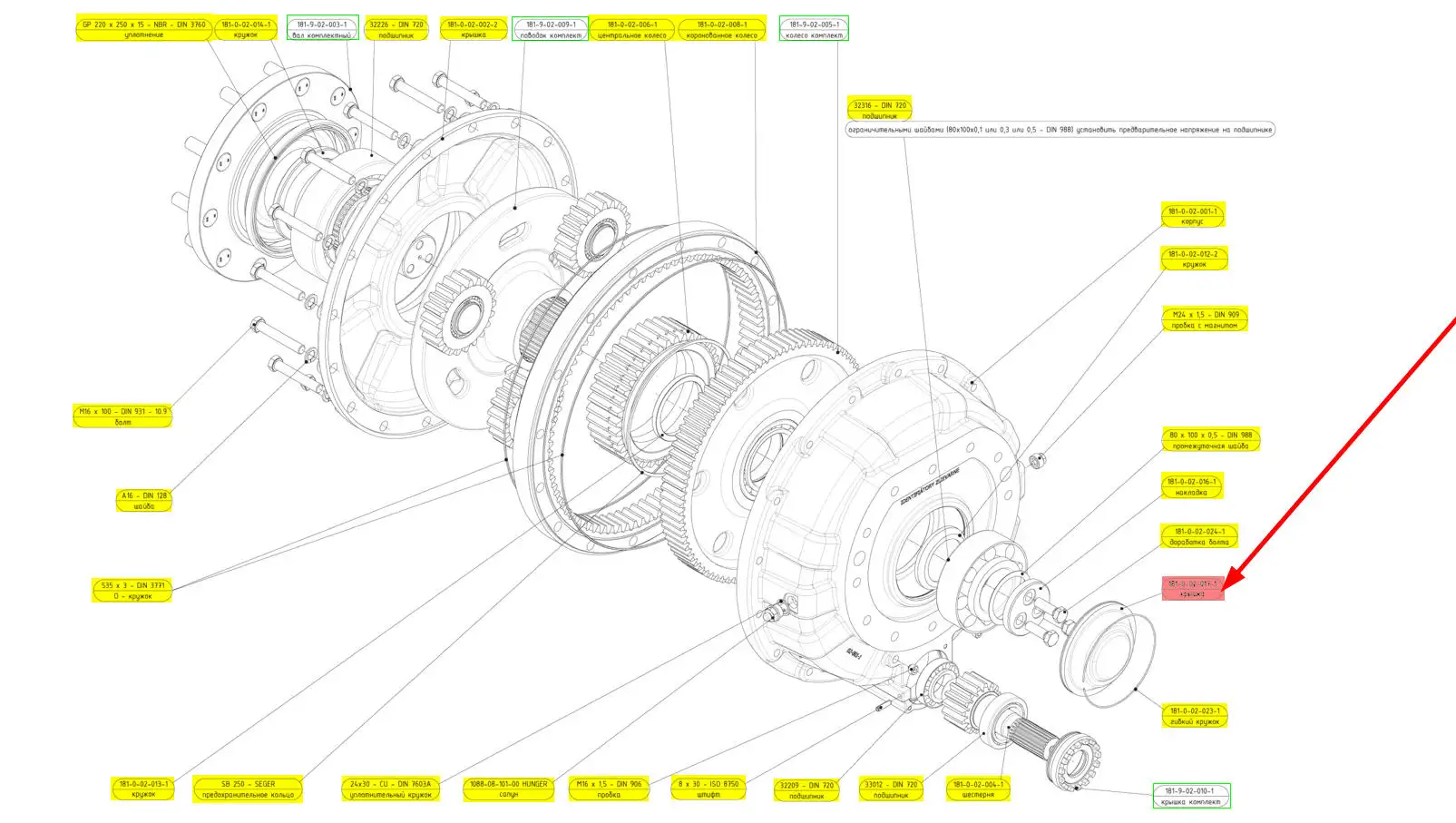The image size is (1456, 823).
Task: Open the 181-9-02-005-1 колесо комплект label
Action: coord(814,29)
